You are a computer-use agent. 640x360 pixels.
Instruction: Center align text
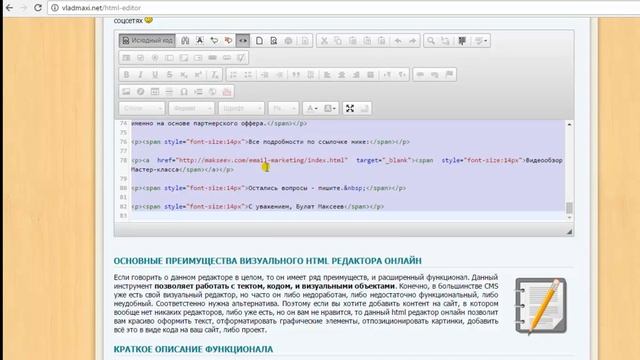click(x=342, y=75)
